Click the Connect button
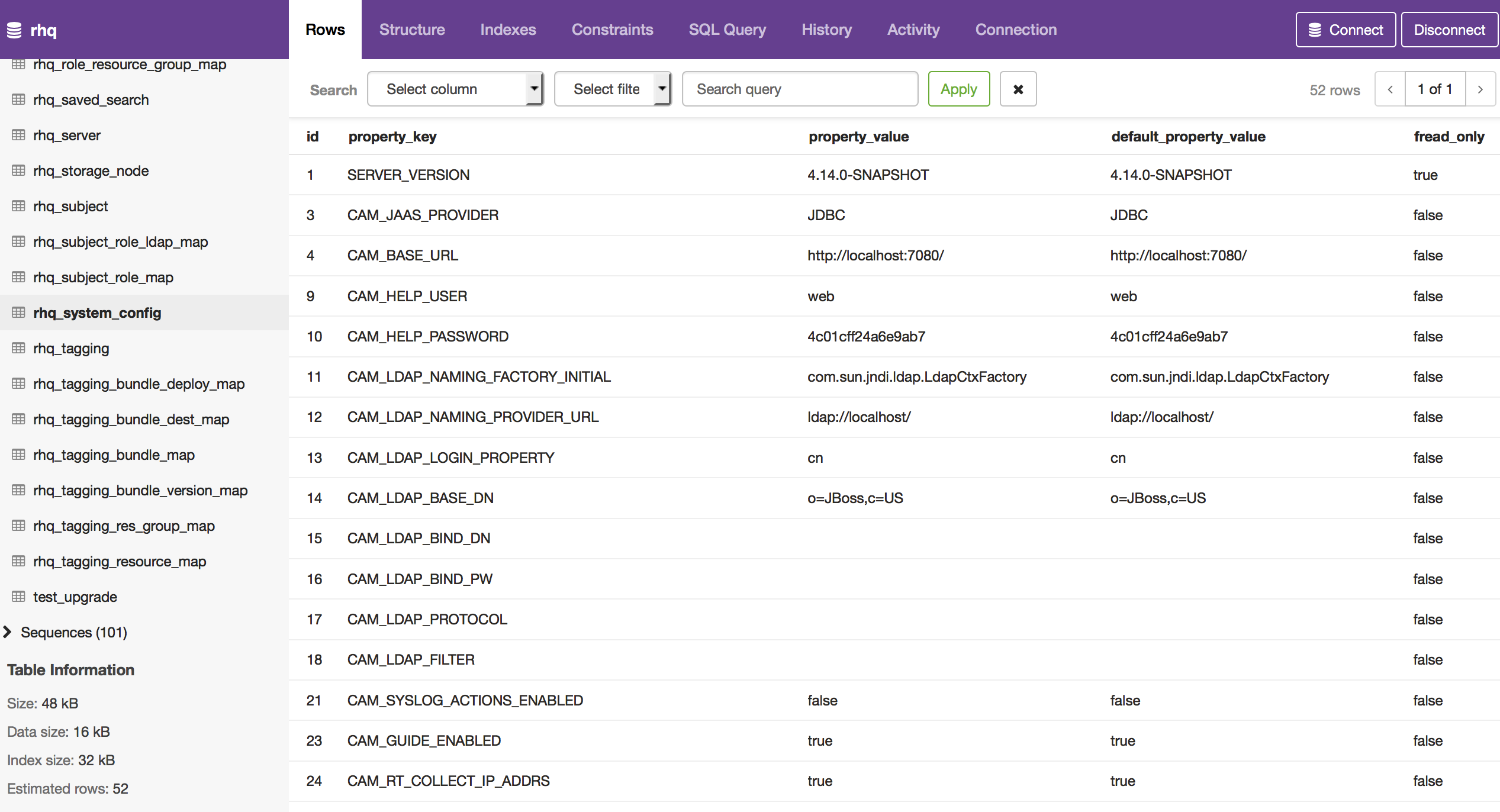The image size is (1500, 812). (x=1345, y=30)
